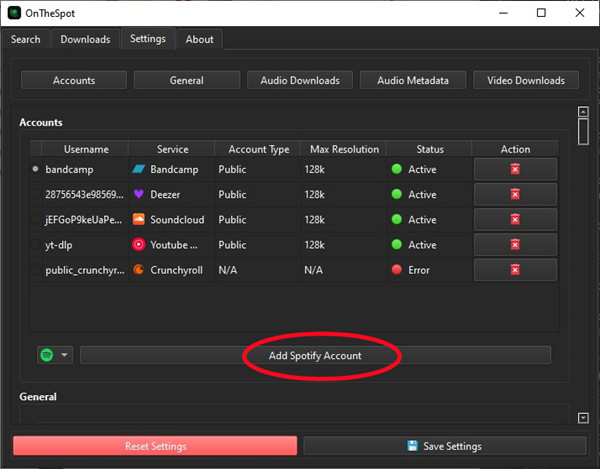The height and width of the screenshot is (469, 600).
Task: Switch to the Downloads tab
Action: click(x=85, y=39)
